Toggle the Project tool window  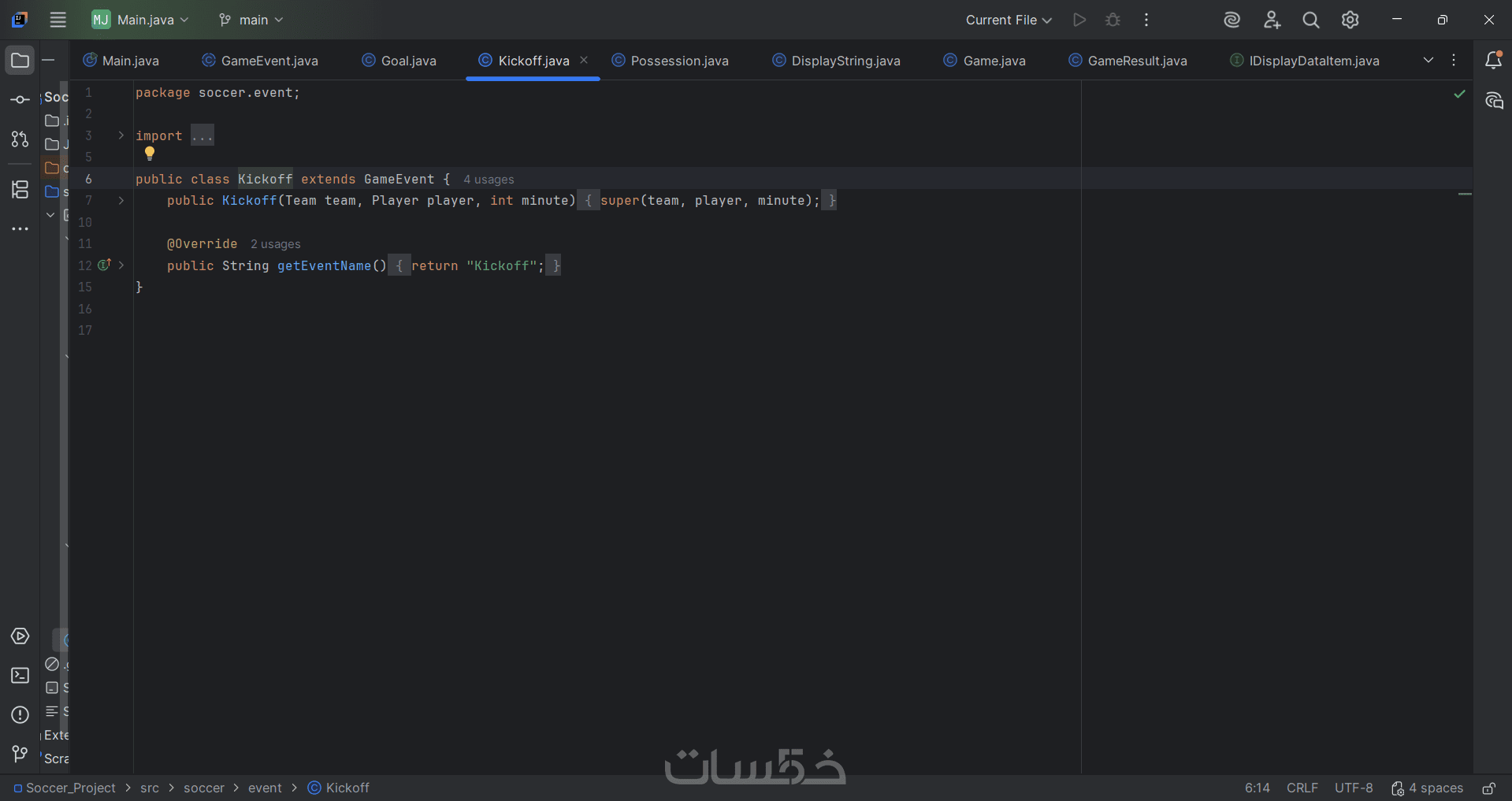(20, 61)
